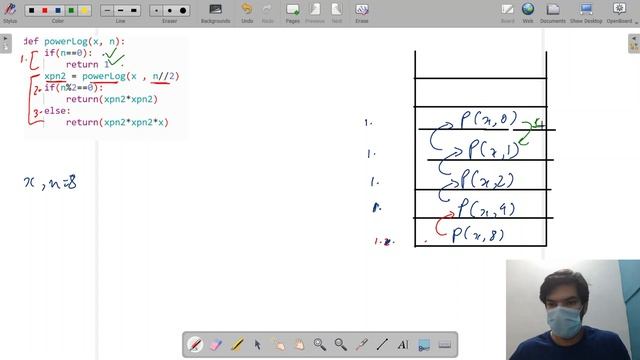Expand the right library panel tab
640x360 pixels.
tap(634, 44)
